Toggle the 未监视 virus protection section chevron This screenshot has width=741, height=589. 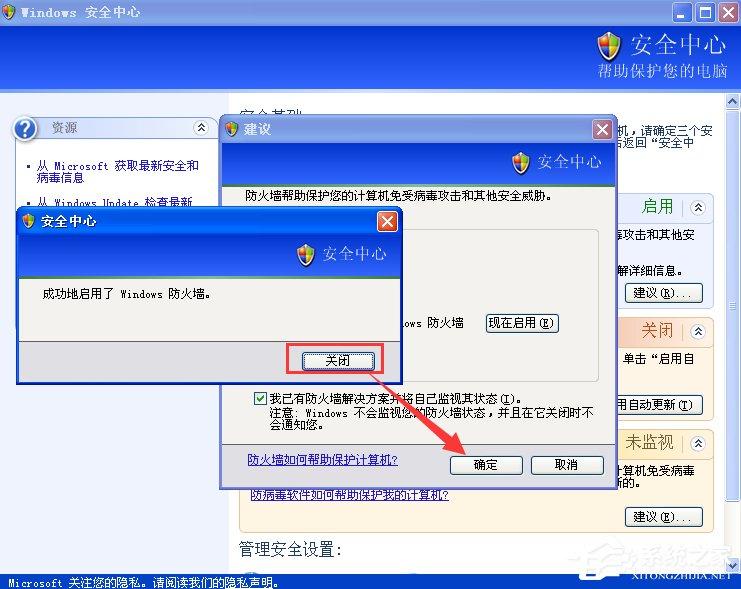pyautogui.click(x=698, y=442)
